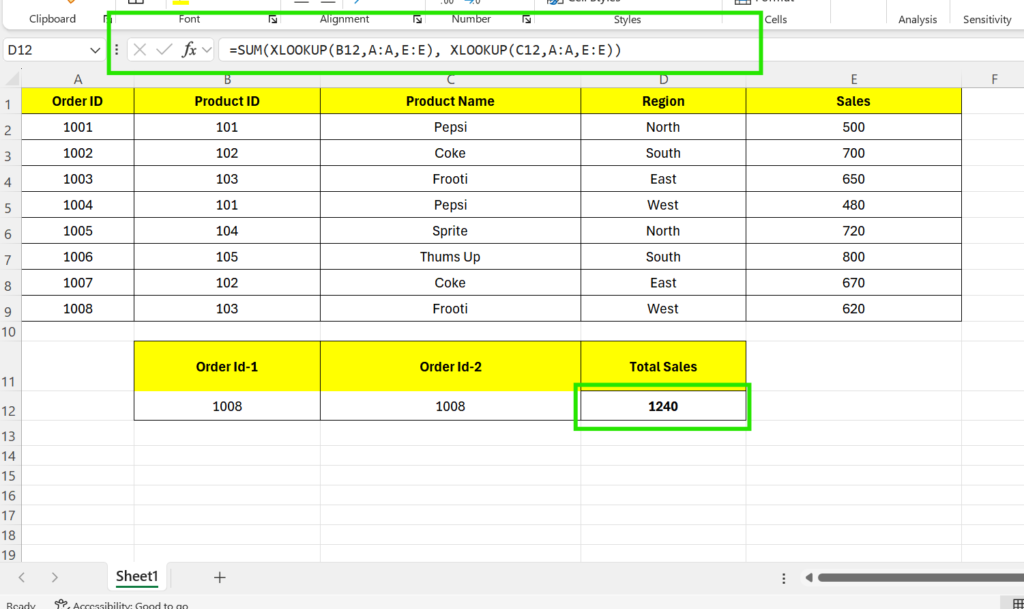
Task: Go to previous sheet with left arrow
Action: [22, 577]
